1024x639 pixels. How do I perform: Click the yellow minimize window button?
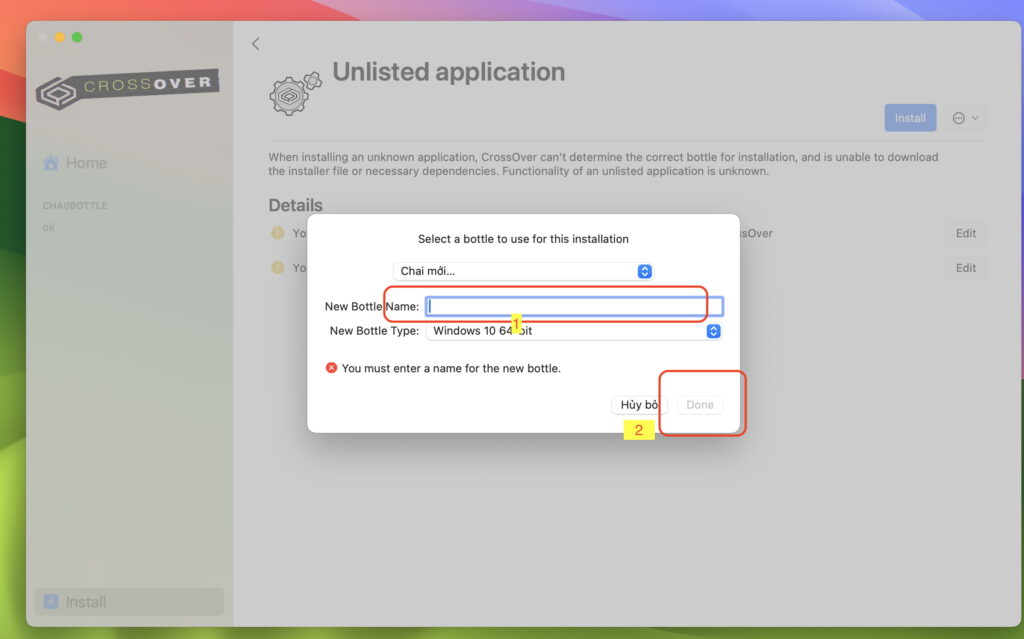[60, 37]
